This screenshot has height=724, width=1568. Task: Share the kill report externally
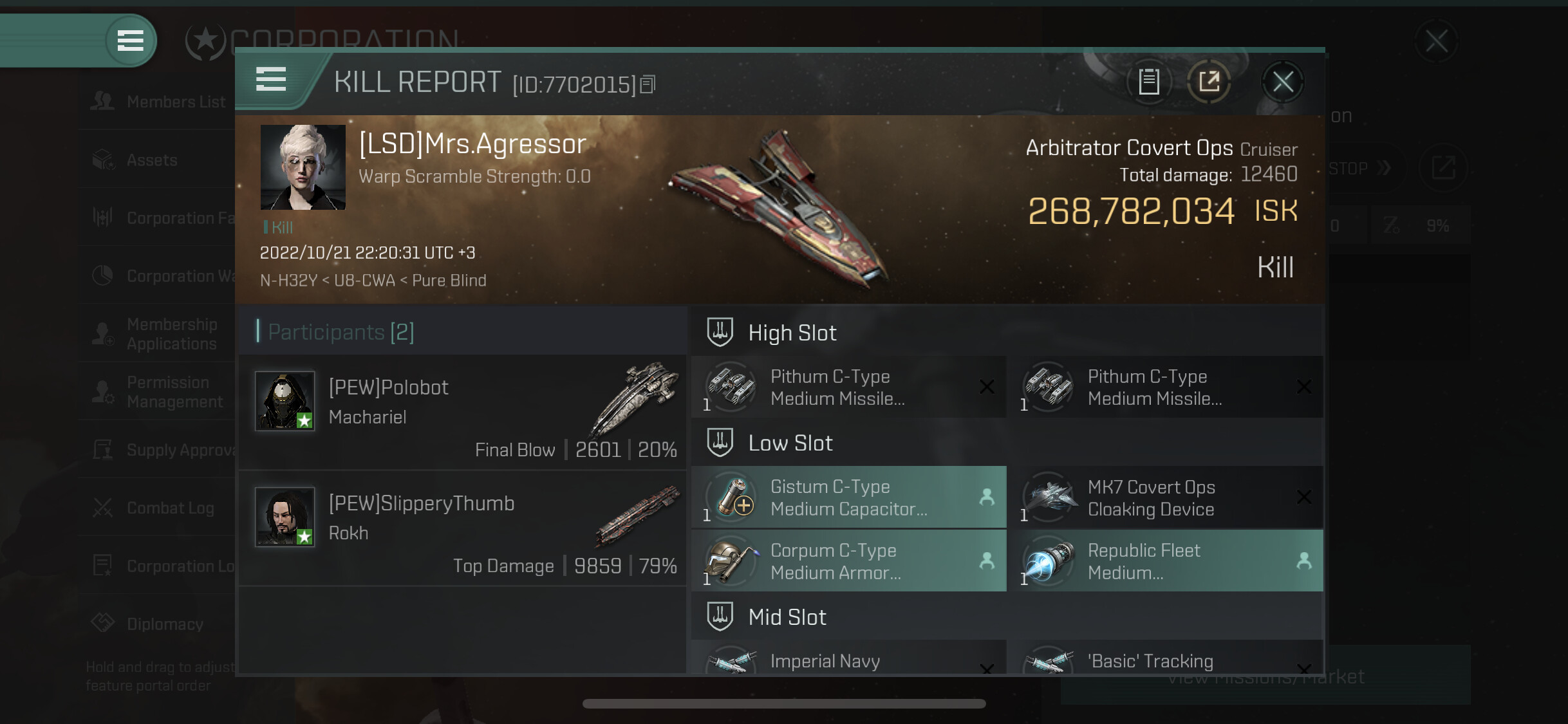pyautogui.click(x=1209, y=81)
